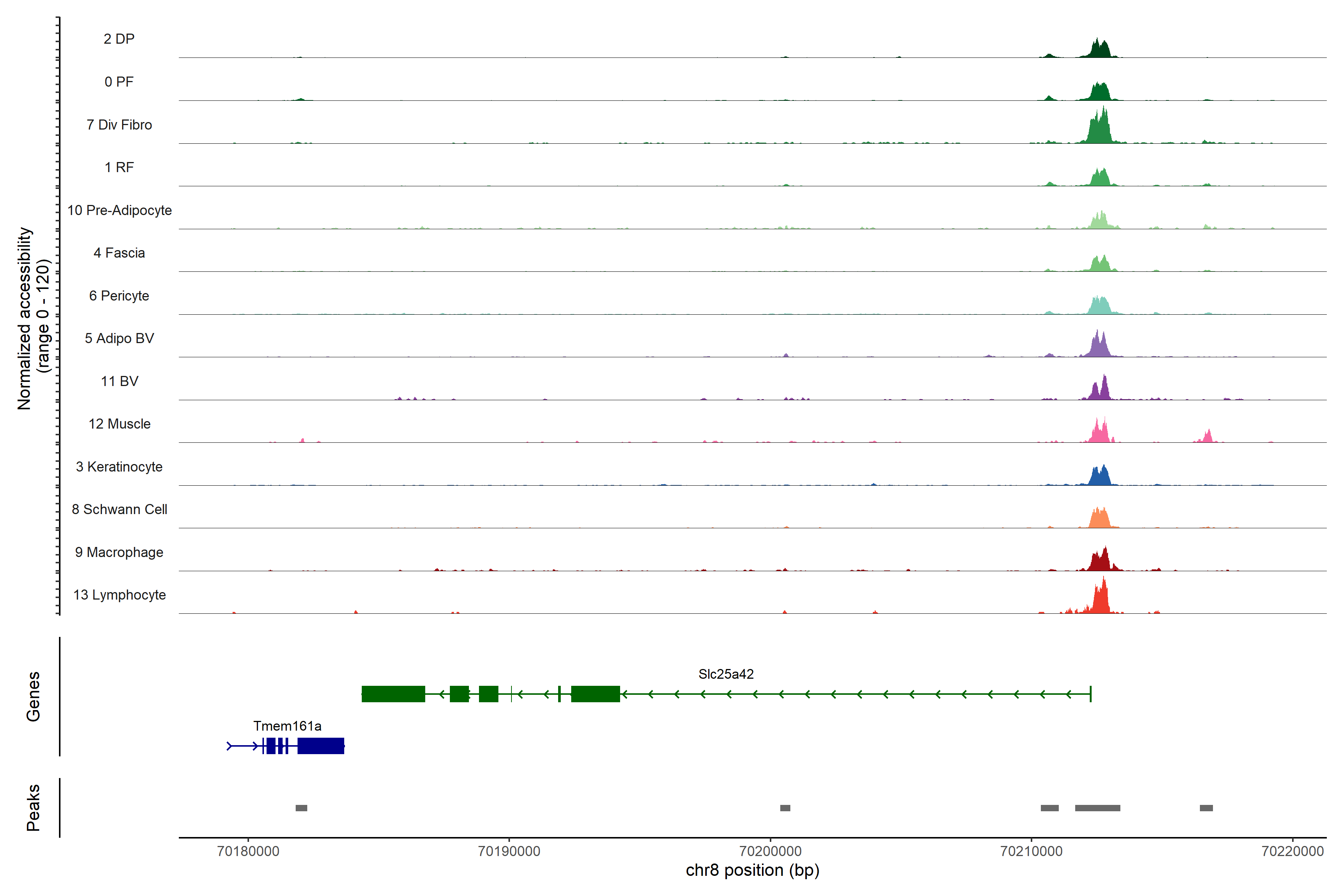Click the 70180000 axis tick label
Screen dimensions: 1344x896
pyautogui.click(x=248, y=851)
